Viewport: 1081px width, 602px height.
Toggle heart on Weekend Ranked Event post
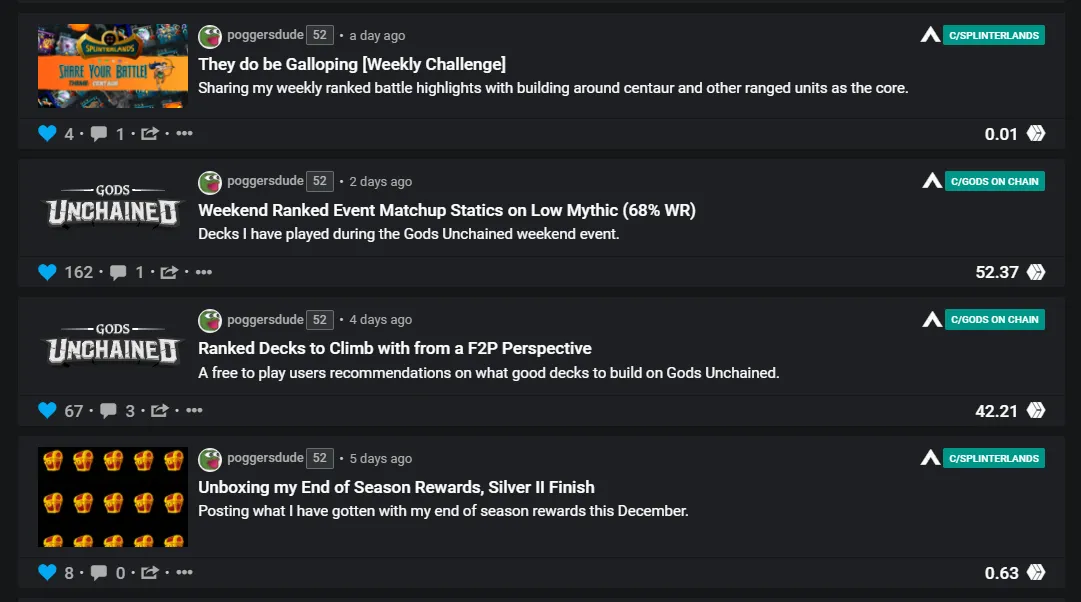[47, 272]
